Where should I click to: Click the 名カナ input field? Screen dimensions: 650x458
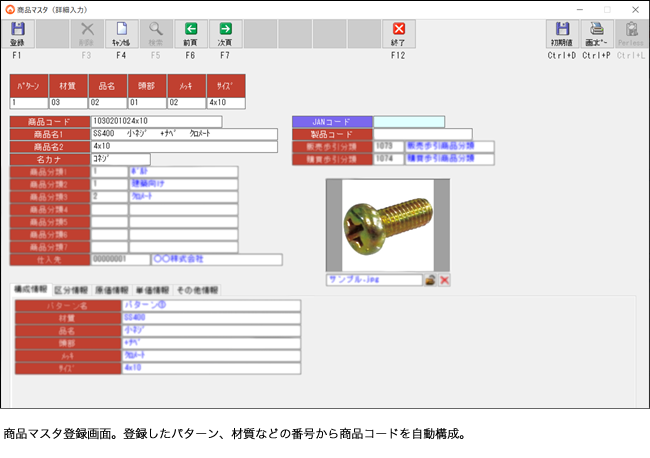(120, 158)
